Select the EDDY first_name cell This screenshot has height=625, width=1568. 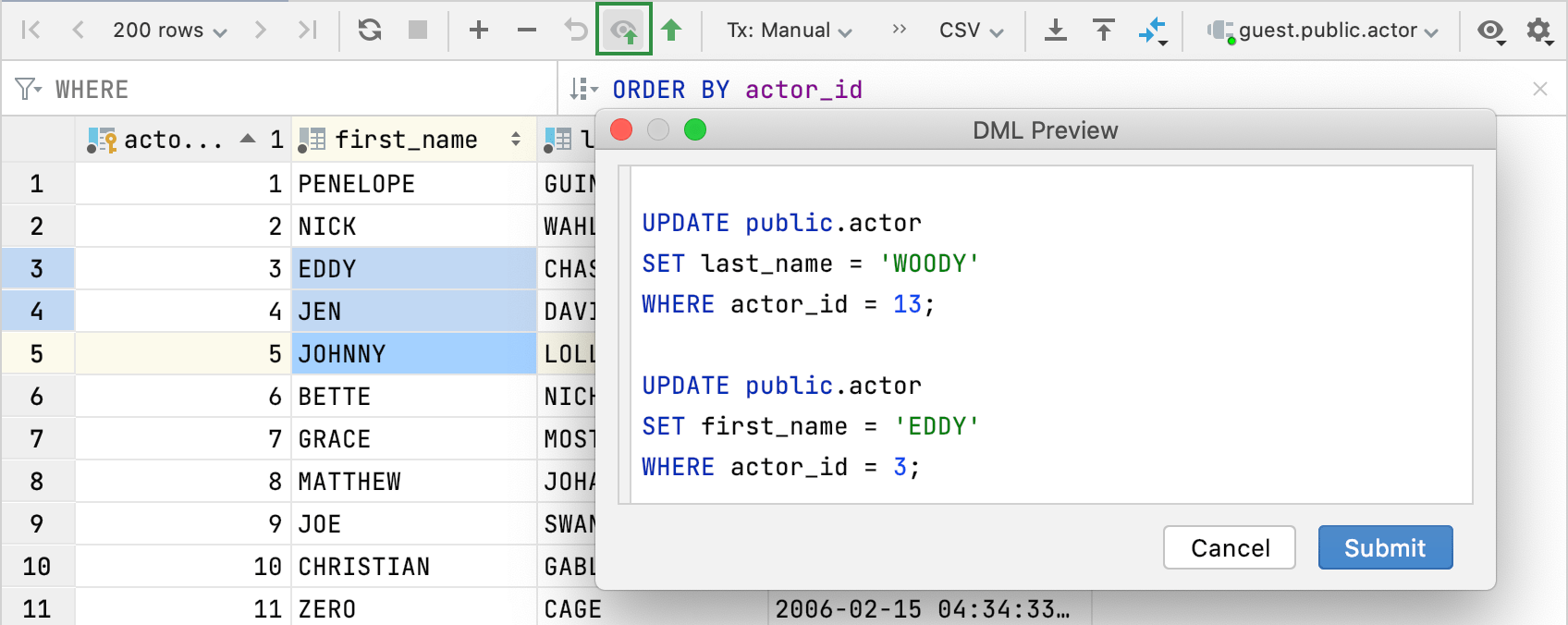pos(414,269)
